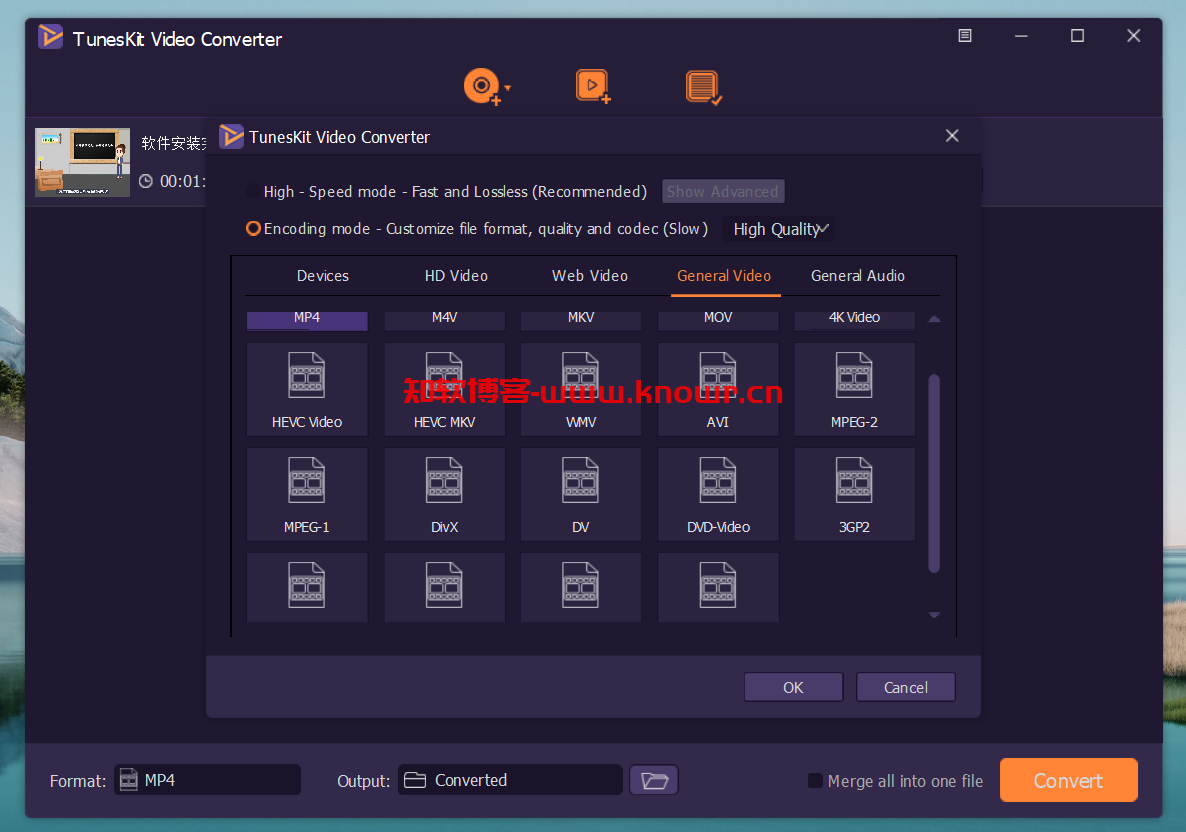1186x832 pixels.
Task: Click Show Advanced button
Action: pos(723,191)
